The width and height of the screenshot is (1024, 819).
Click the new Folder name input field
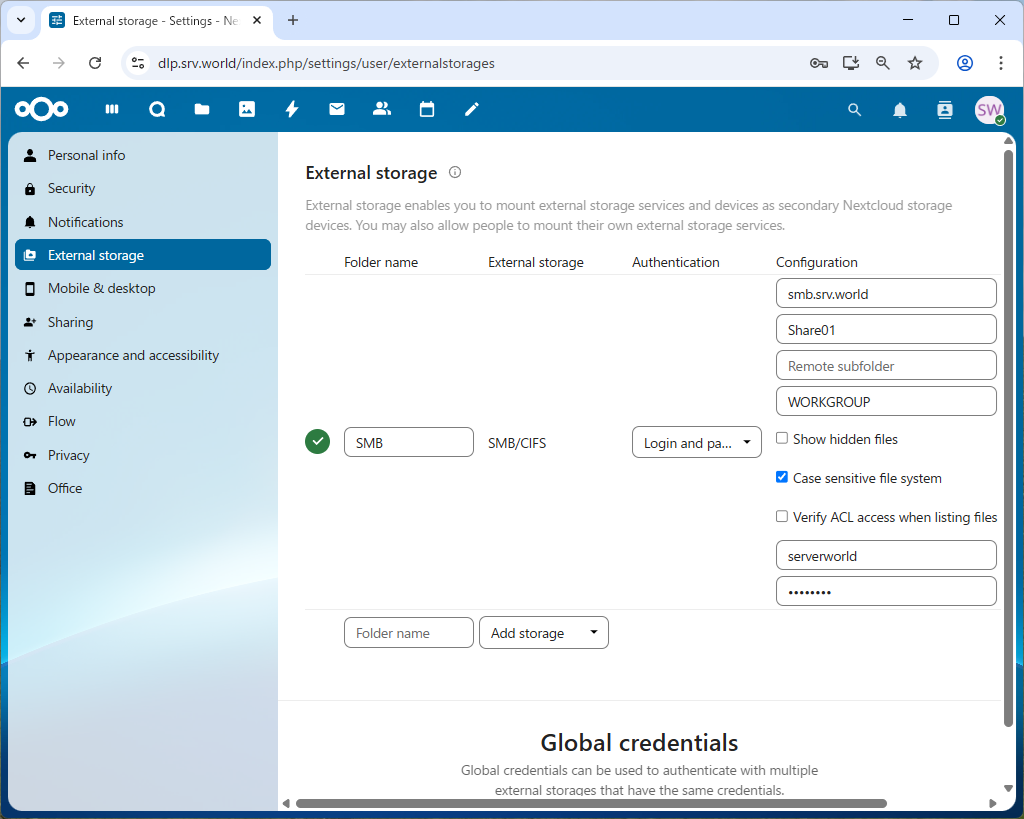[x=408, y=633]
